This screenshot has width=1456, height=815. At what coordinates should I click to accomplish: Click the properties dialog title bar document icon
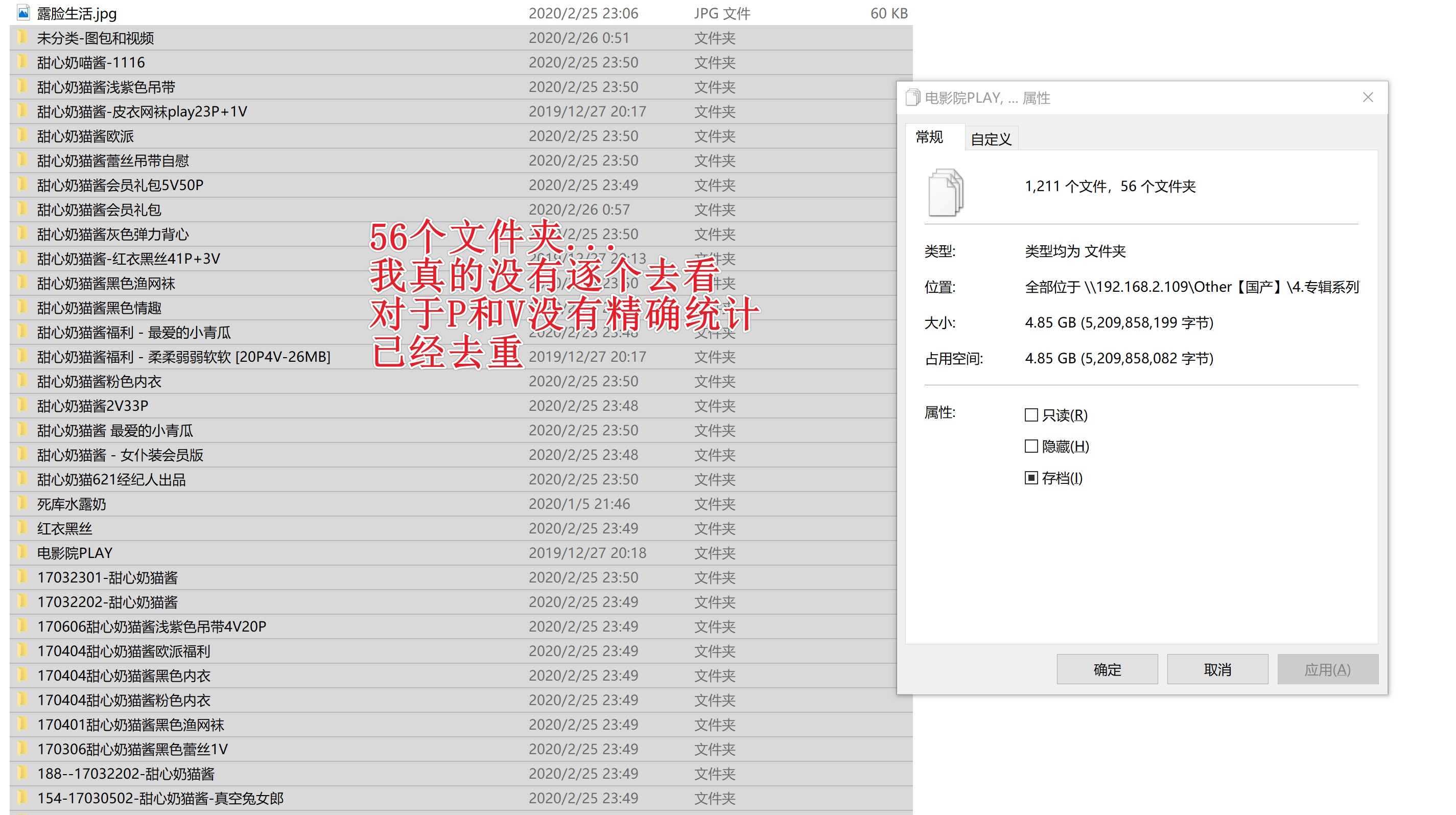(913, 98)
